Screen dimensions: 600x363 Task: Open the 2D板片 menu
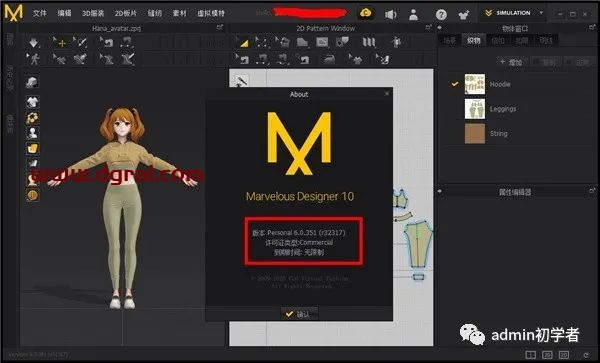pos(126,13)
